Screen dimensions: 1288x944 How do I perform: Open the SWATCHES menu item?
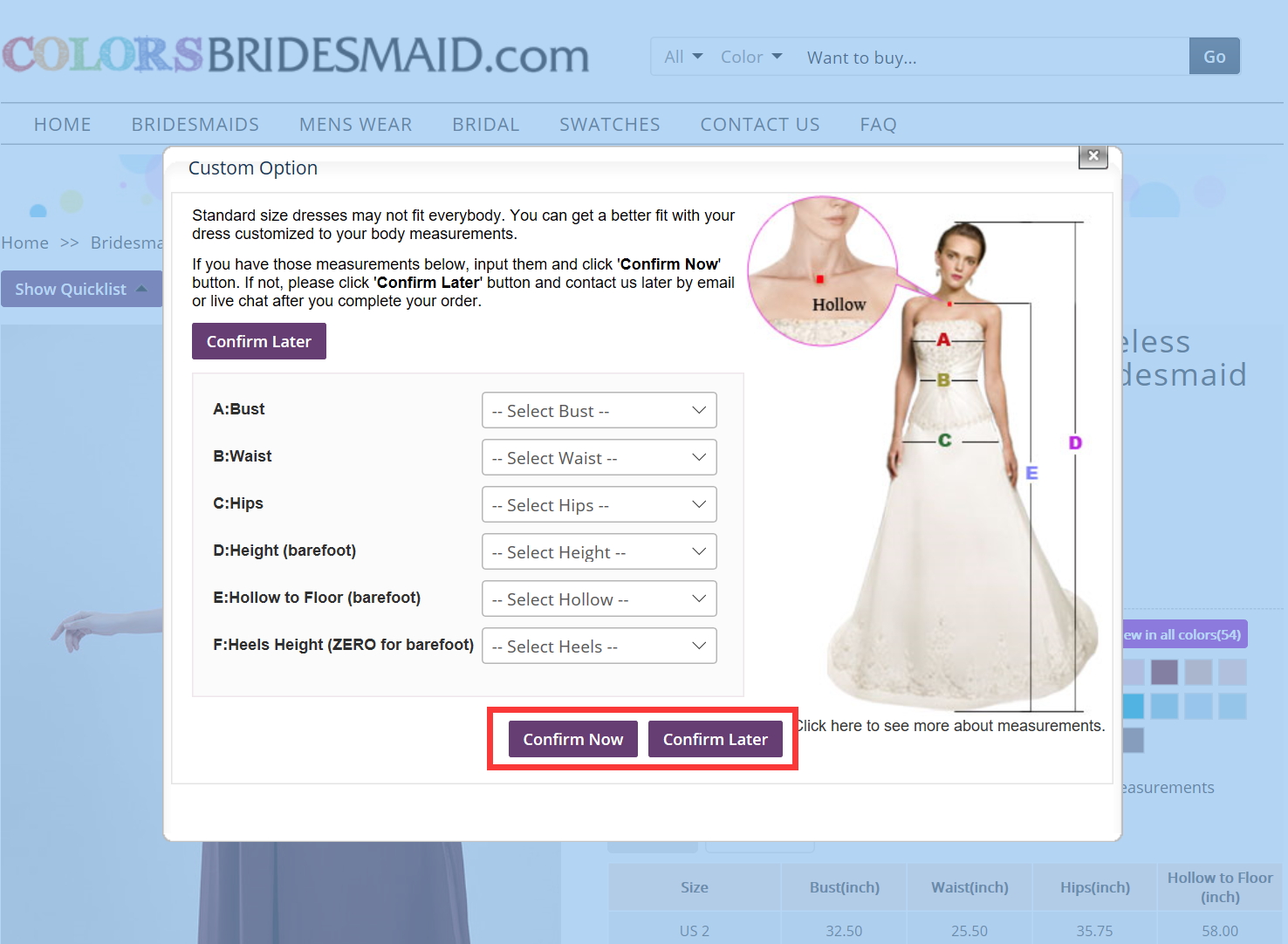609,125
